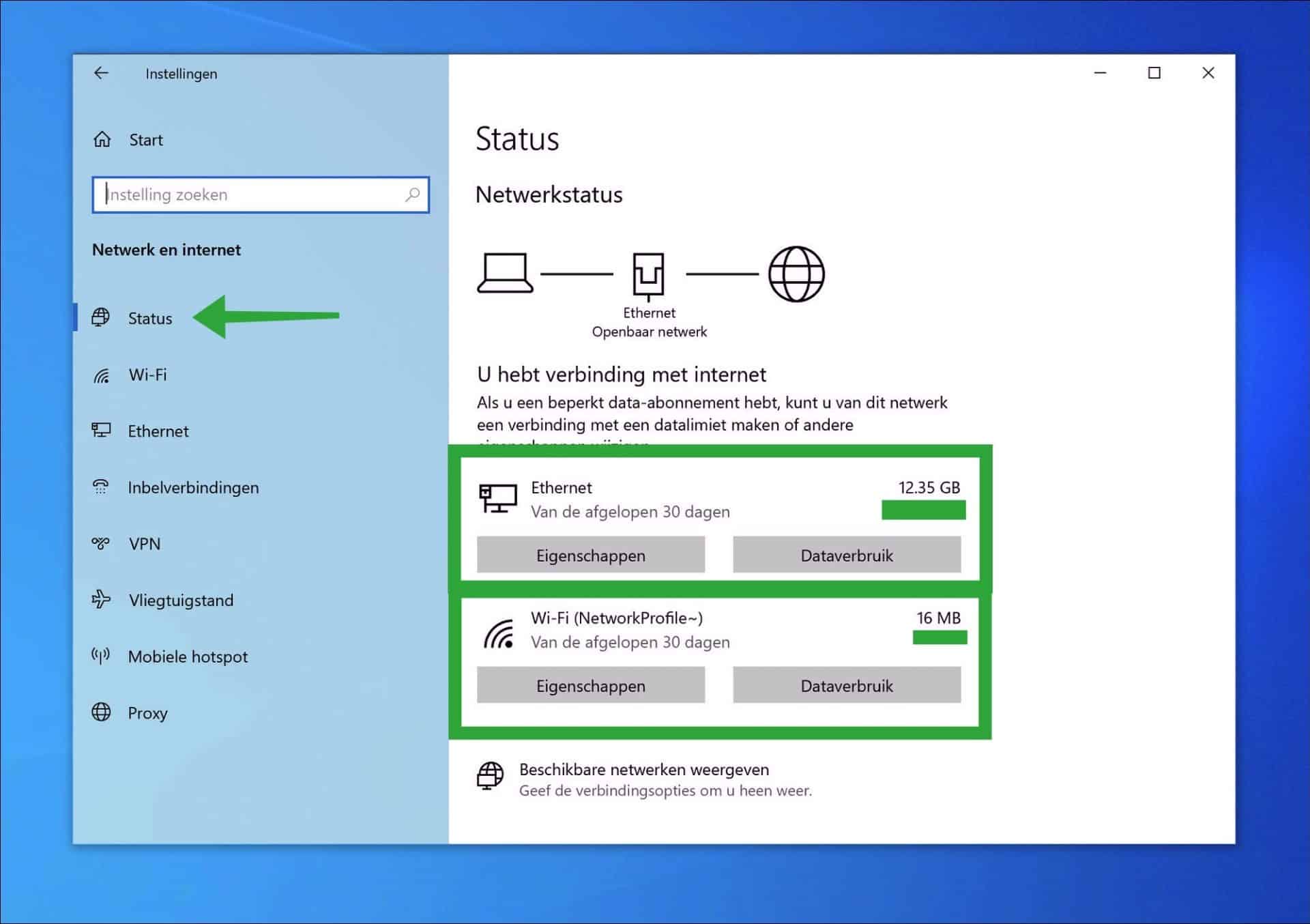Click the Inbelverbindingen phone icon
The height and width of the screenshot is (924, 1310).
tap(101, 487)
